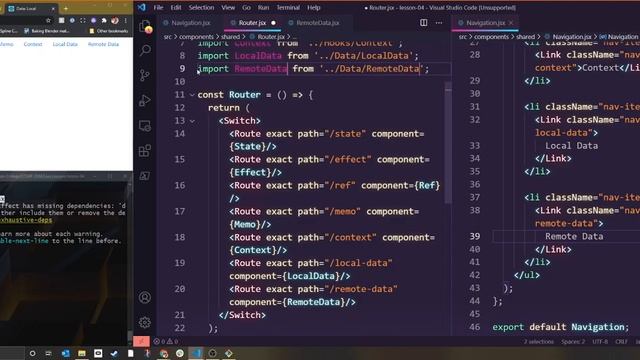The image size is (640, 360).
Task: Click the remote window indicator in status bar
Action: 141,341
